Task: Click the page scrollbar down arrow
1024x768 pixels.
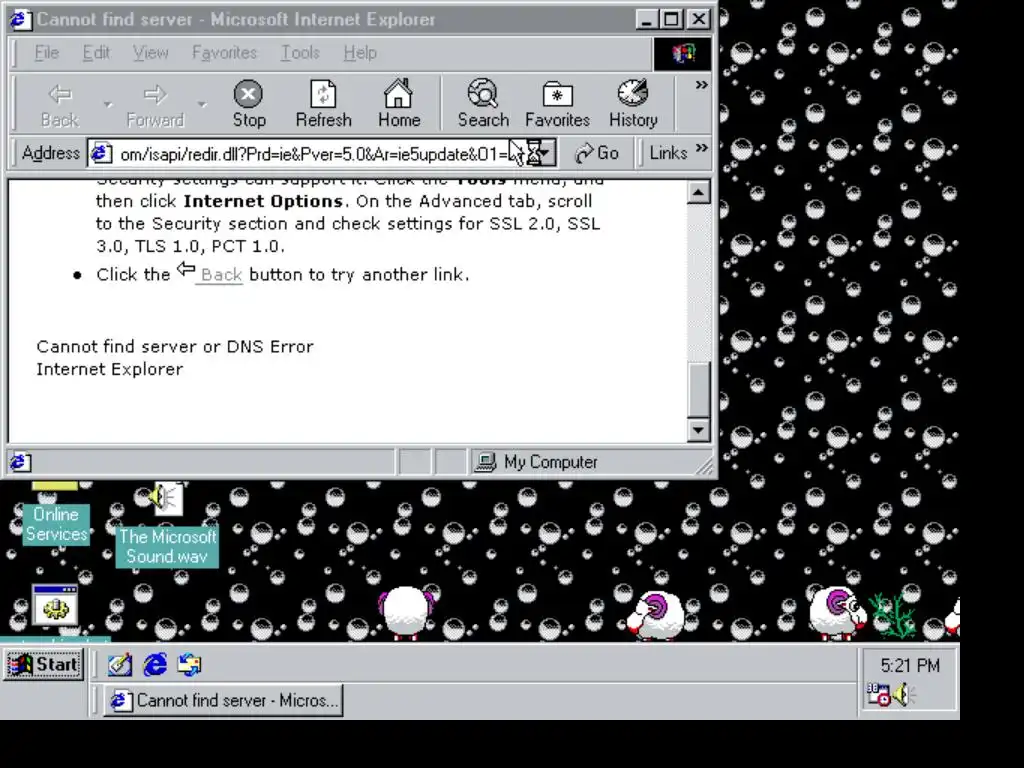Action: 699,430
